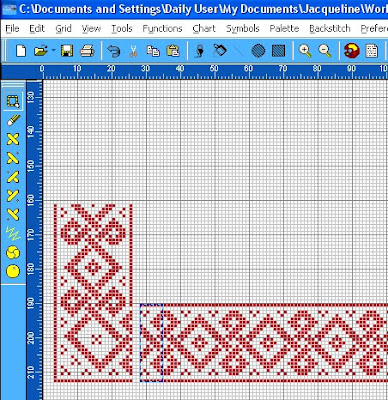Zoom in with the plus magnifier
This screenshot has width=388, height=400.
click(305, 51)
